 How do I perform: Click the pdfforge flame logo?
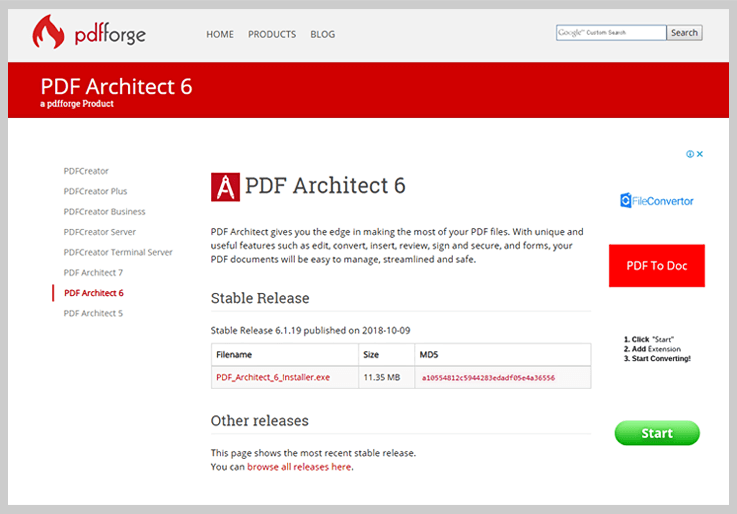(48, 32)
